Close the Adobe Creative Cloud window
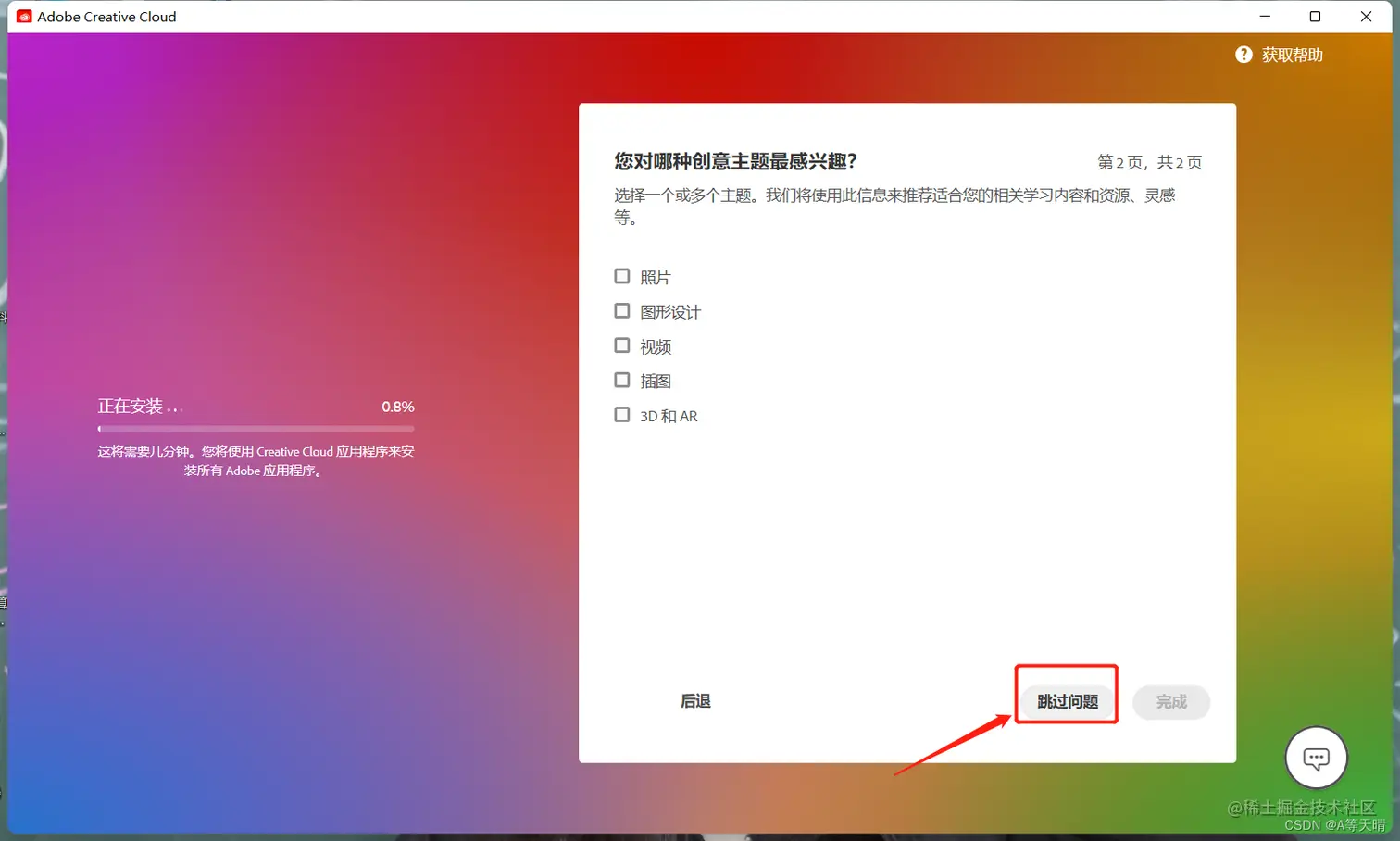 1366,17
